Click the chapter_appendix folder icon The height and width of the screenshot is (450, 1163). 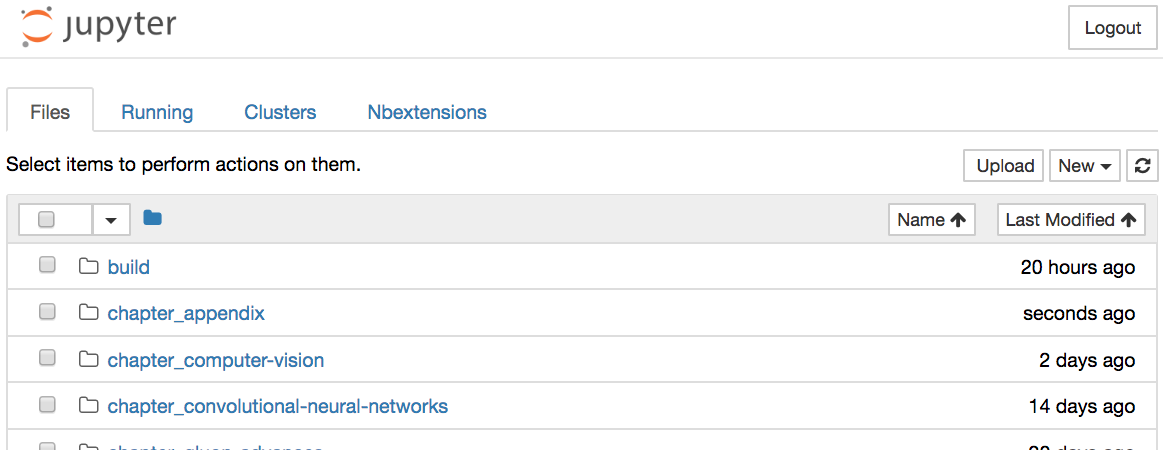[89, 313]
